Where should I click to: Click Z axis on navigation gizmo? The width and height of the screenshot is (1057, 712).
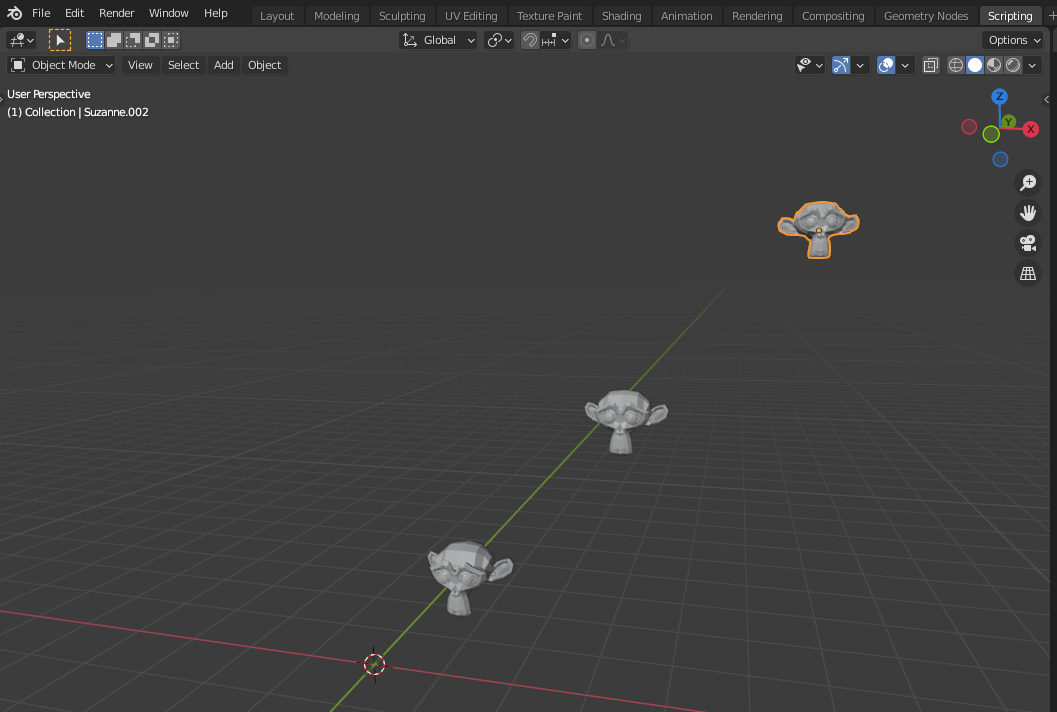(x=999, y=96)
